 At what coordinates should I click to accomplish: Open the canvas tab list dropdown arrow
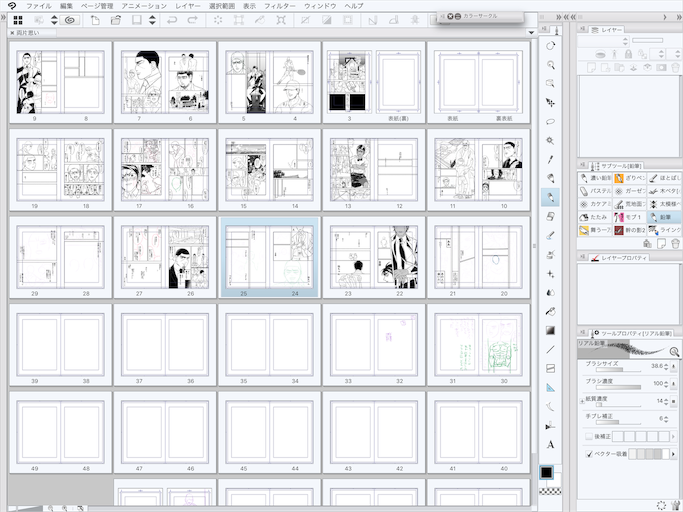[531, 33]
